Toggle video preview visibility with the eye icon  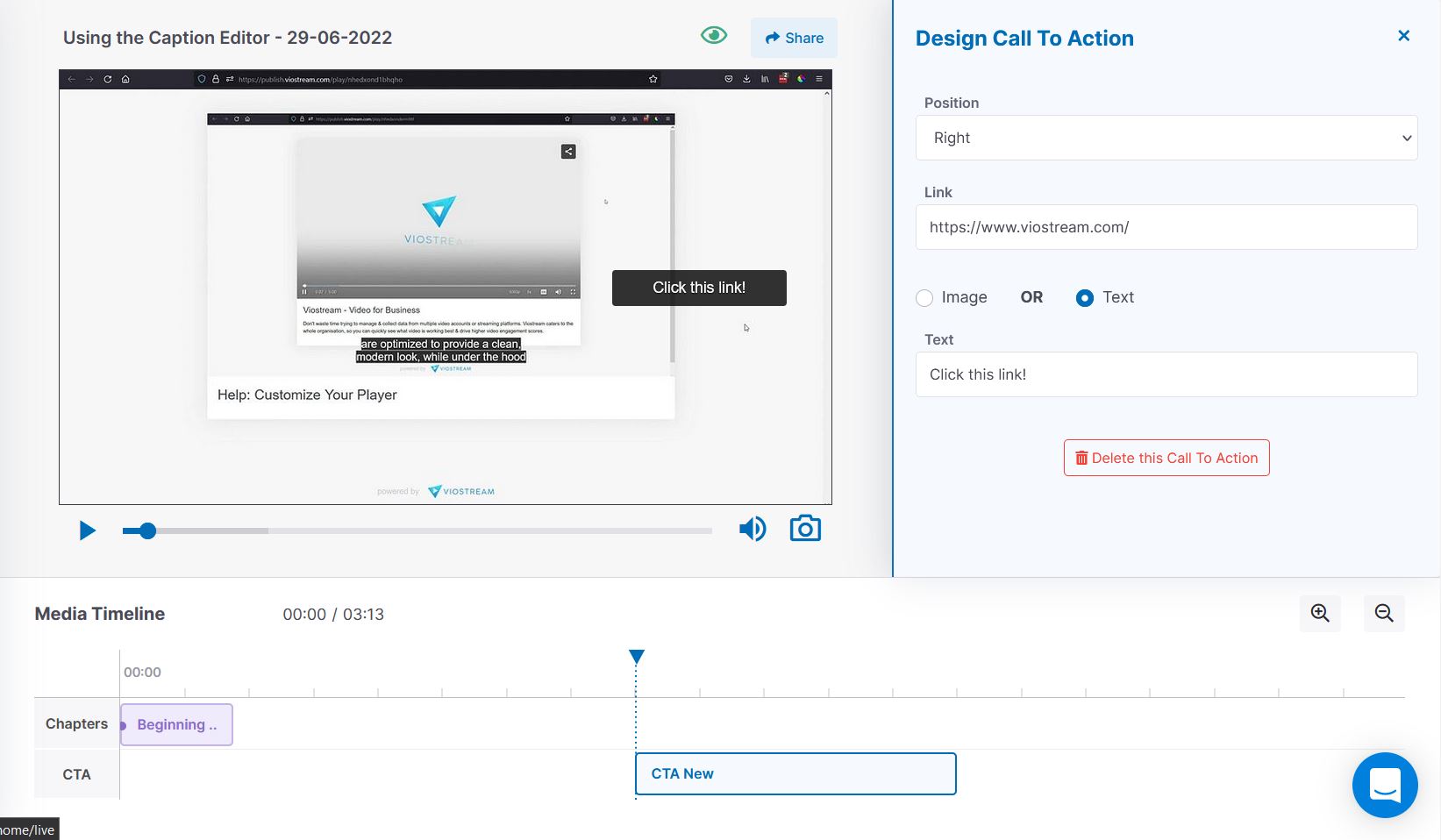[714, 35]
